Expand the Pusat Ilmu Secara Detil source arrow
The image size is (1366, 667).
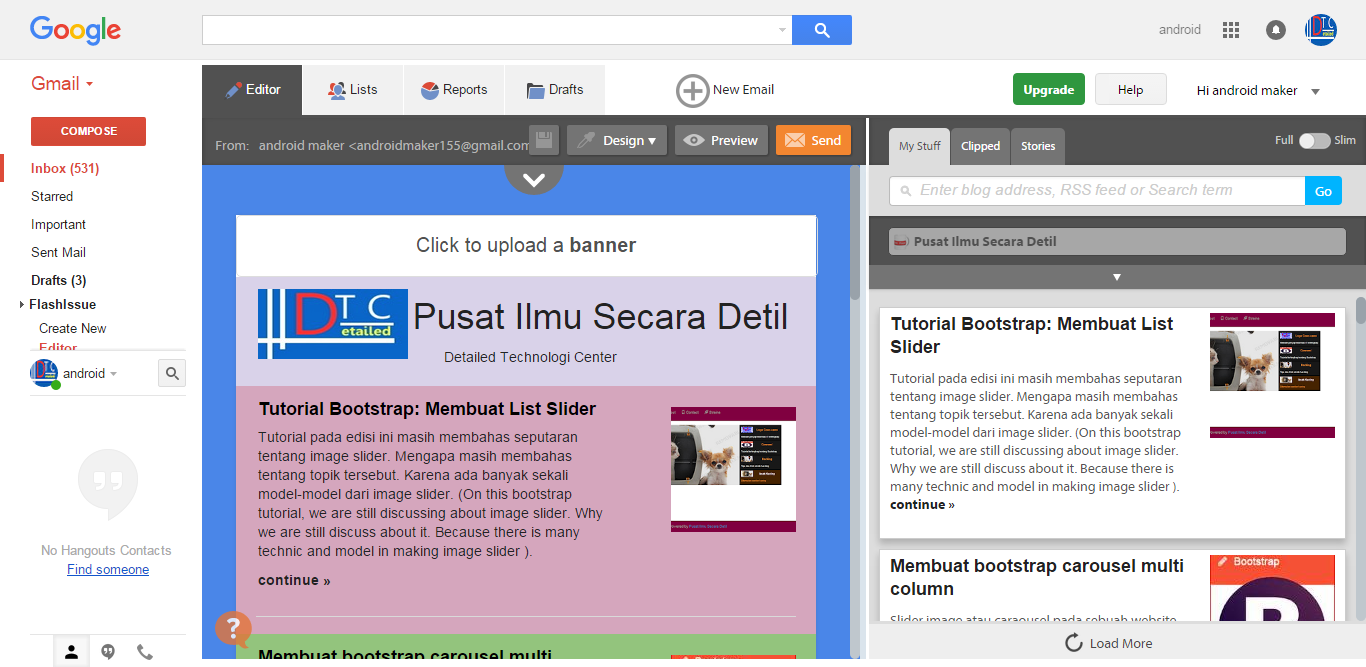pyautogui.click(x=1117, y=277)
